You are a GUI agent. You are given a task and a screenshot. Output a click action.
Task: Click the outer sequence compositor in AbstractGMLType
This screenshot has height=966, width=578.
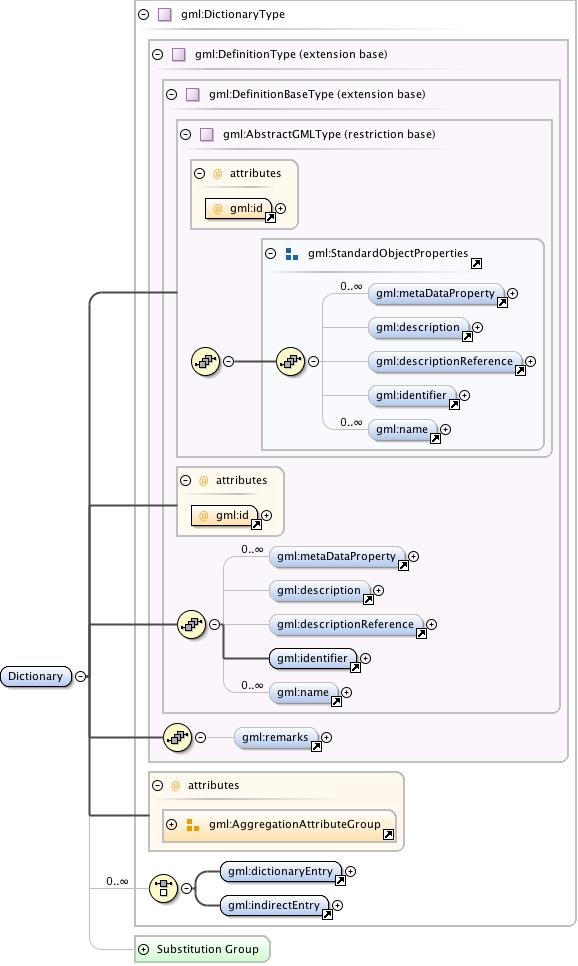206,362
